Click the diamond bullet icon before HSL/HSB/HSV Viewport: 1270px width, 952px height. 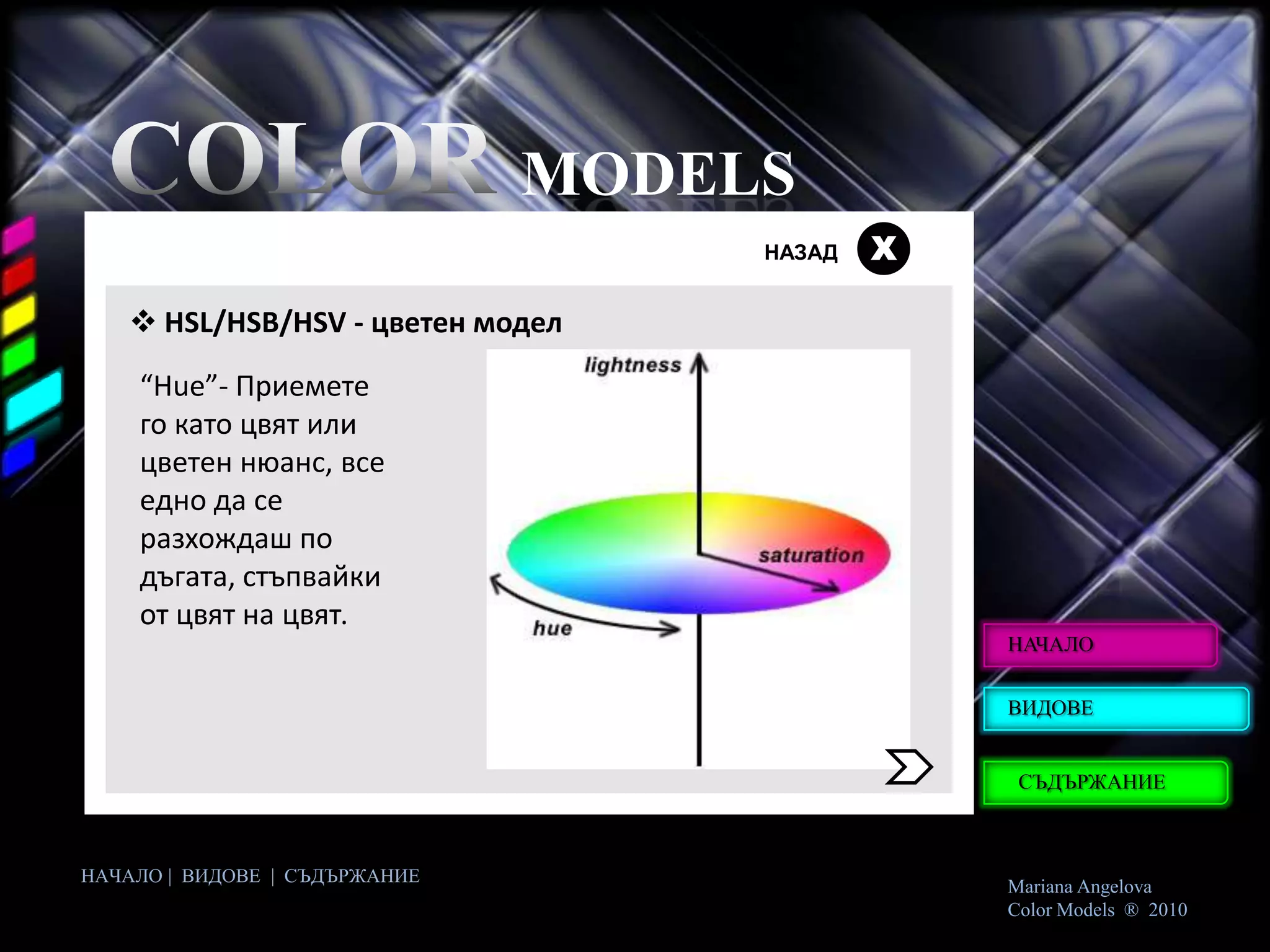coord(143,322)
